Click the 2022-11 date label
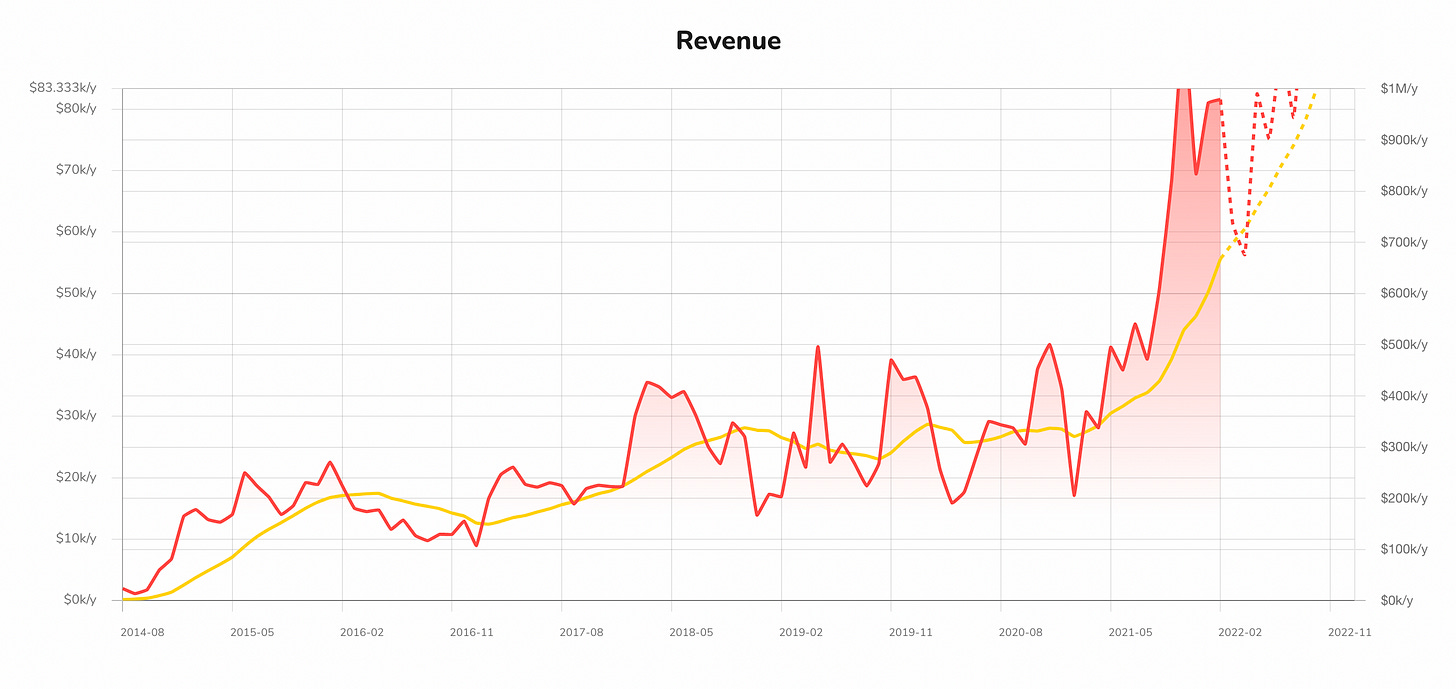Viewport: 1456px width, 689px height. 1349,632
